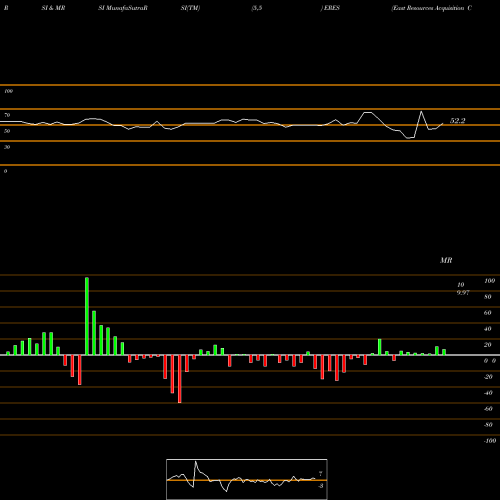Click the 9.97 value in MR panel
Image resolution: width=500 pixels, height=500 pixels.
point(463,293)
